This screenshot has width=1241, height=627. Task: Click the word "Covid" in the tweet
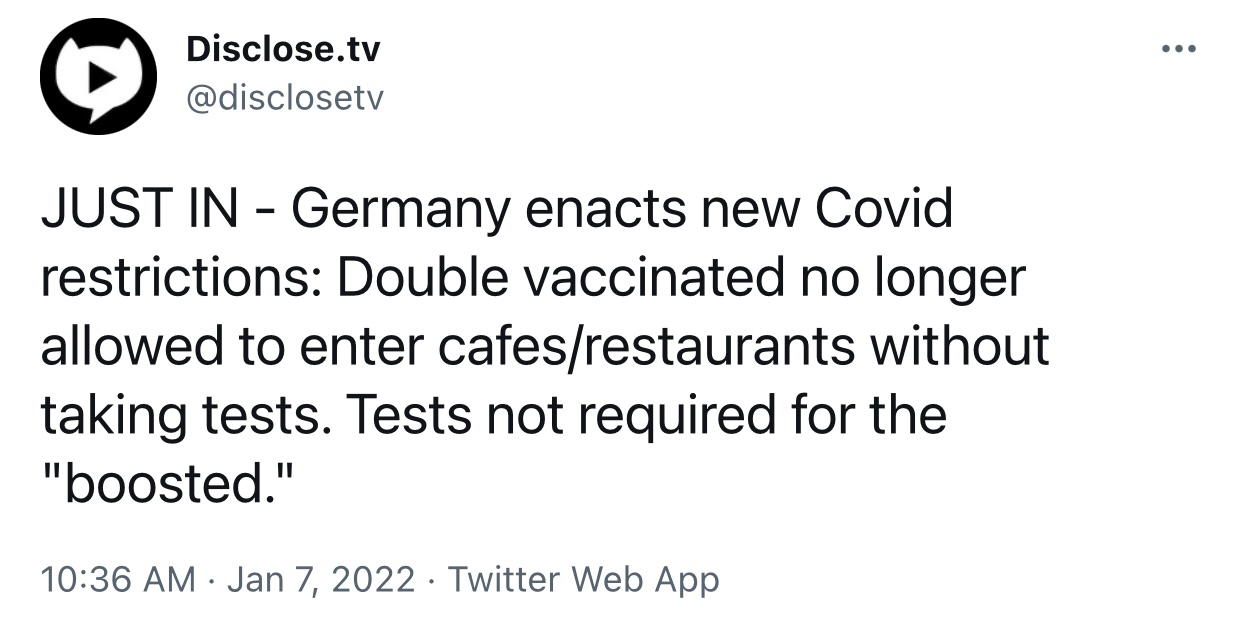click(x=884, y=209)
